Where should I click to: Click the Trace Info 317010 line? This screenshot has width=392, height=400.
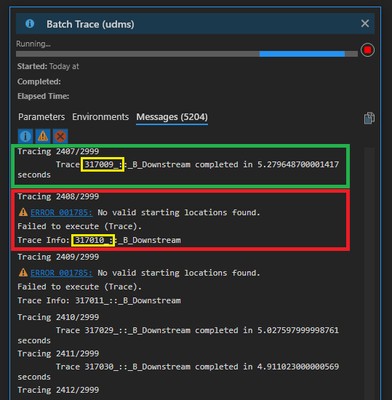99,240
